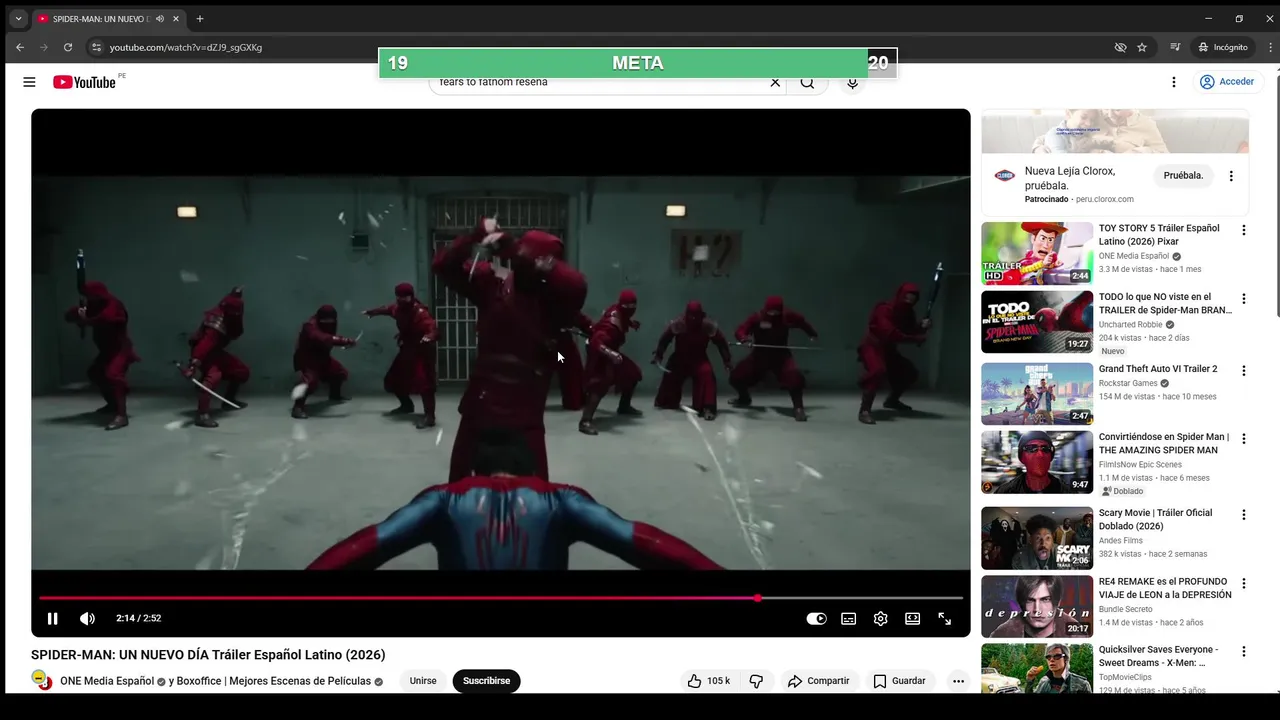This screenshot has width=1280, height=720.
Task: Open the Incógnito profile chip
Action: [1223, 47]
